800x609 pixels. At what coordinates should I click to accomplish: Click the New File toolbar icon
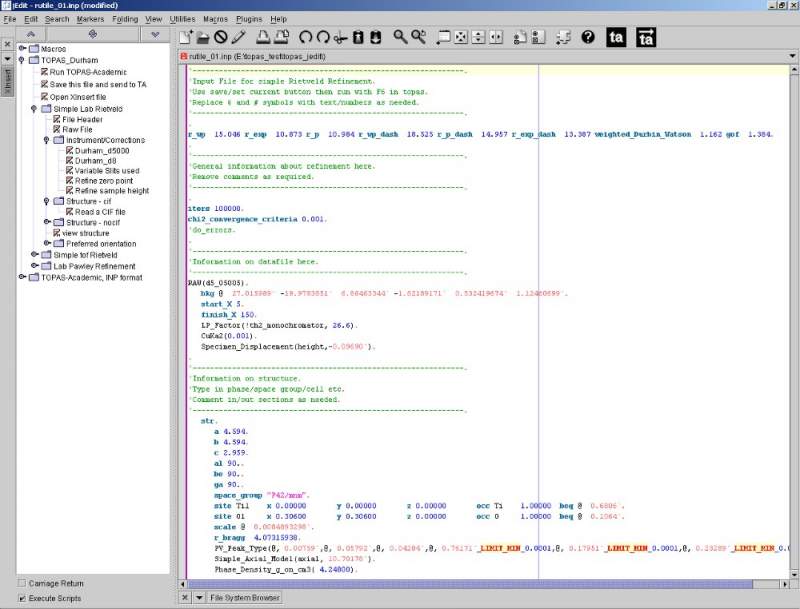187,37
